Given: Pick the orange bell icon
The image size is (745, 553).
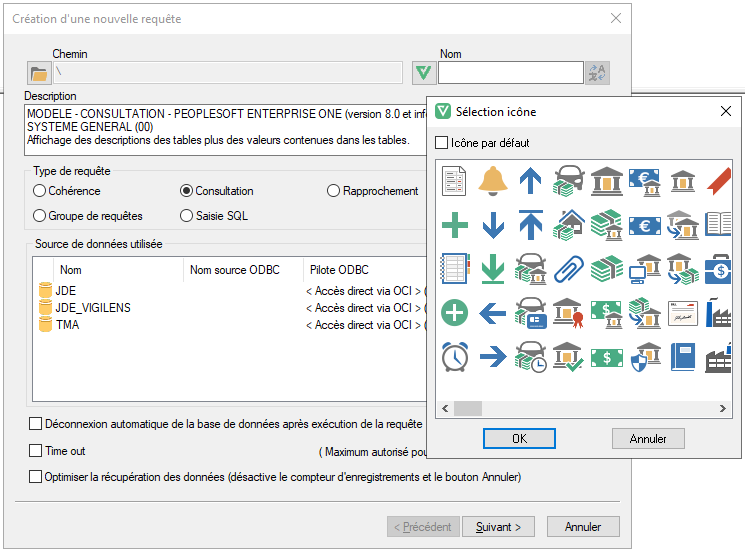Looking at the screenshot, I should pos(492,181).
